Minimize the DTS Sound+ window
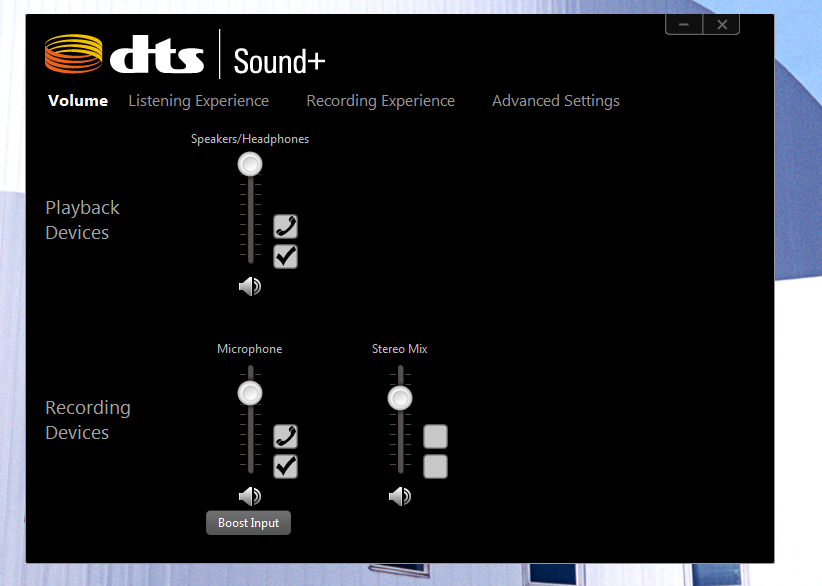 point(684,25)
